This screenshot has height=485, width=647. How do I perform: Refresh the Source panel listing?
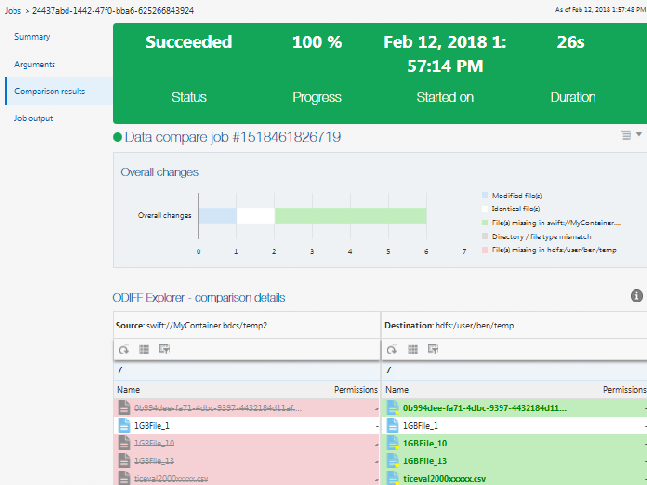tap(124, 350)
